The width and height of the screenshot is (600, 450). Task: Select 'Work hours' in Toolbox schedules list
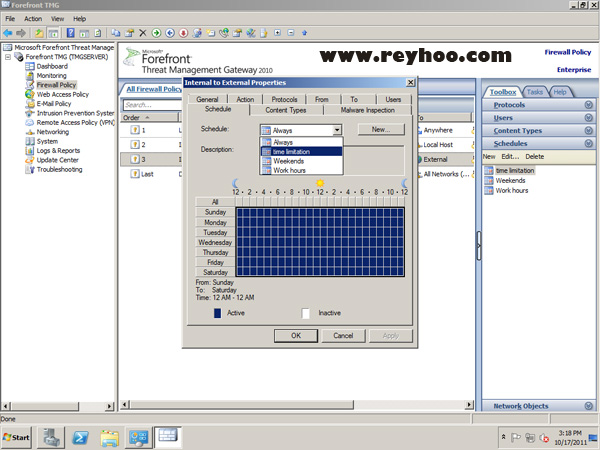(x=512, y=191)
